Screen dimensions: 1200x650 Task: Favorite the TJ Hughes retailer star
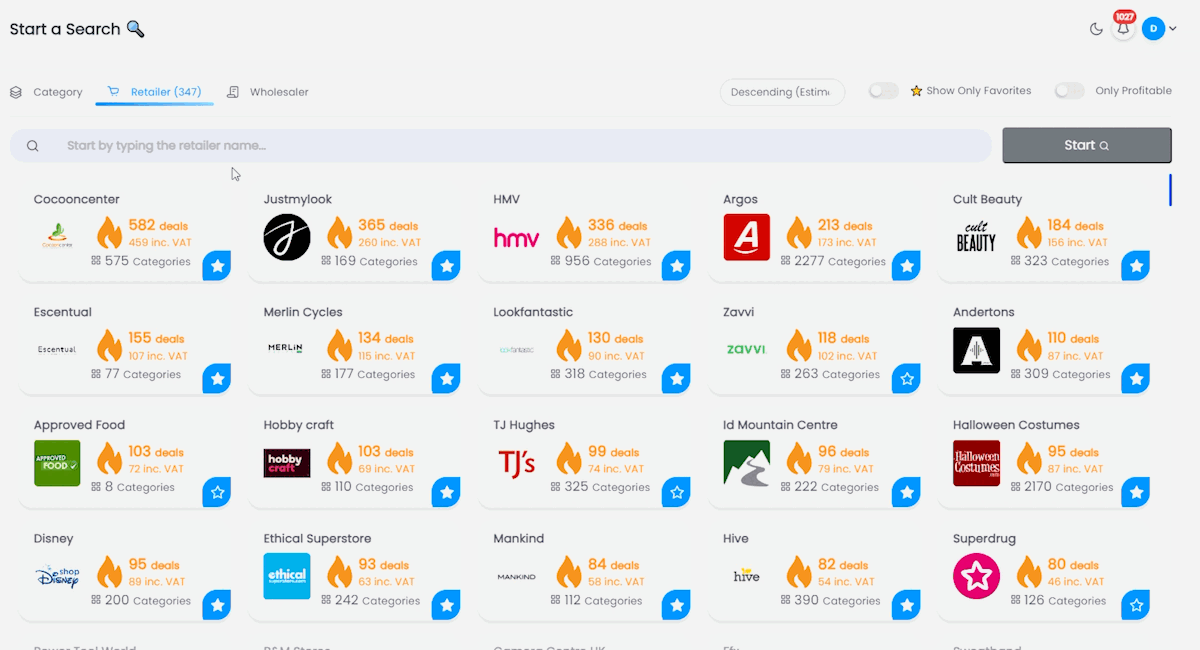point(677,493)
